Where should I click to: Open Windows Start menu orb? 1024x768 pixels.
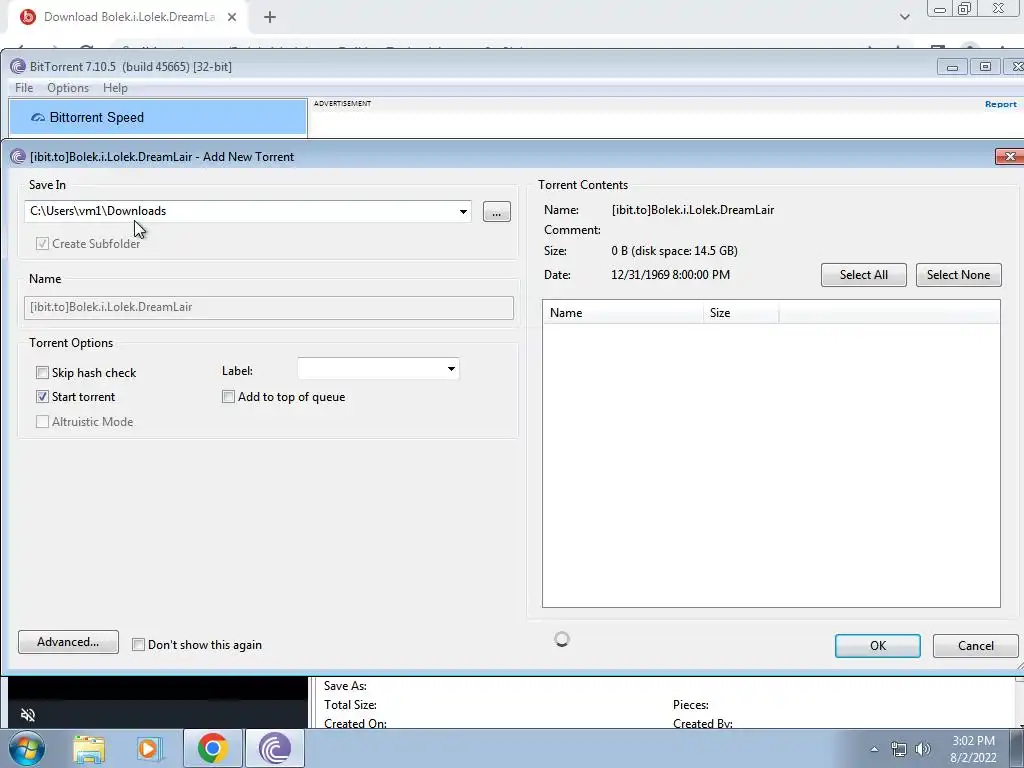(26, 748)
